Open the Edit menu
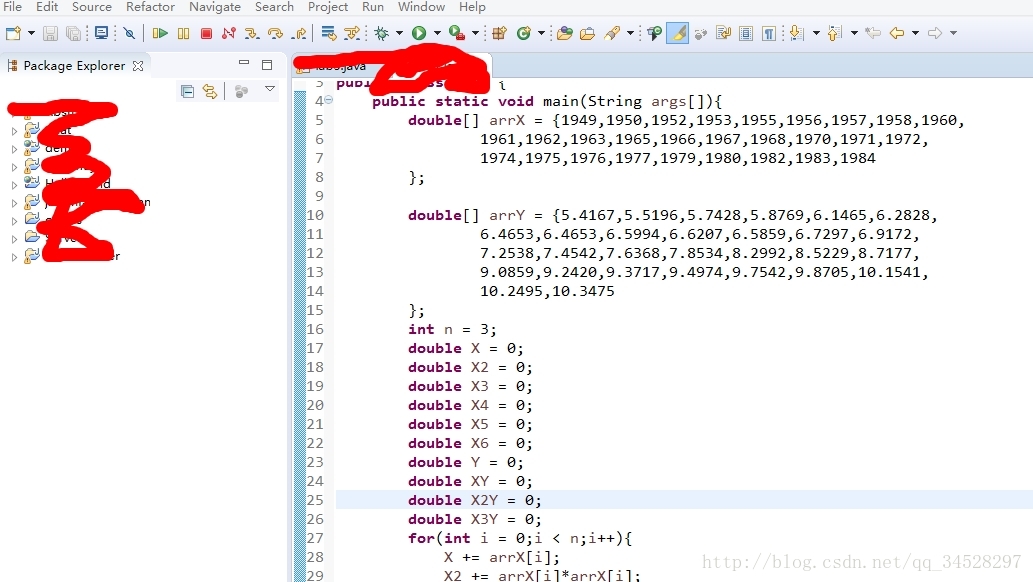Image resolution: width=1033 pixels, height=582 pixels. tap(47, 7)
